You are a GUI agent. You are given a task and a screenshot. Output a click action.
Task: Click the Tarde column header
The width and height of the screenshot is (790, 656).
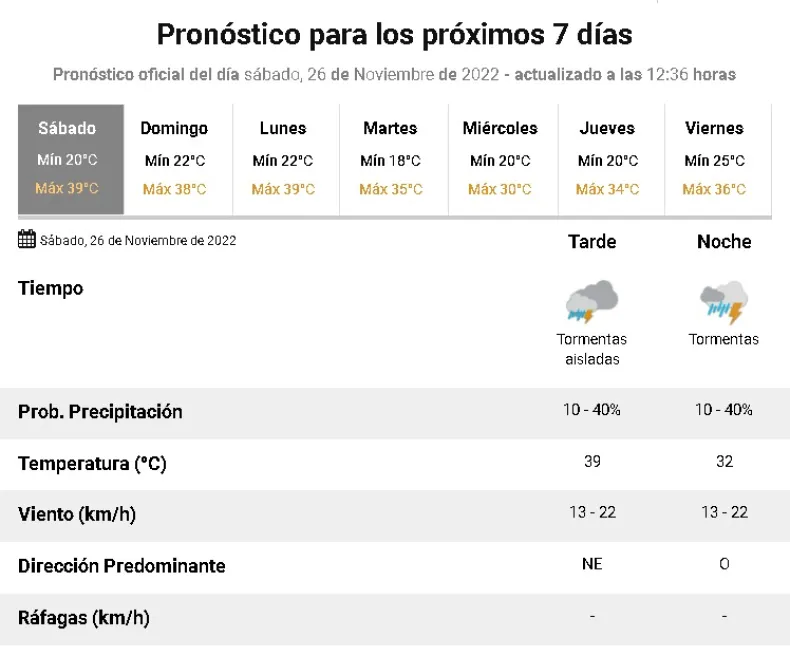coord(592,241)
